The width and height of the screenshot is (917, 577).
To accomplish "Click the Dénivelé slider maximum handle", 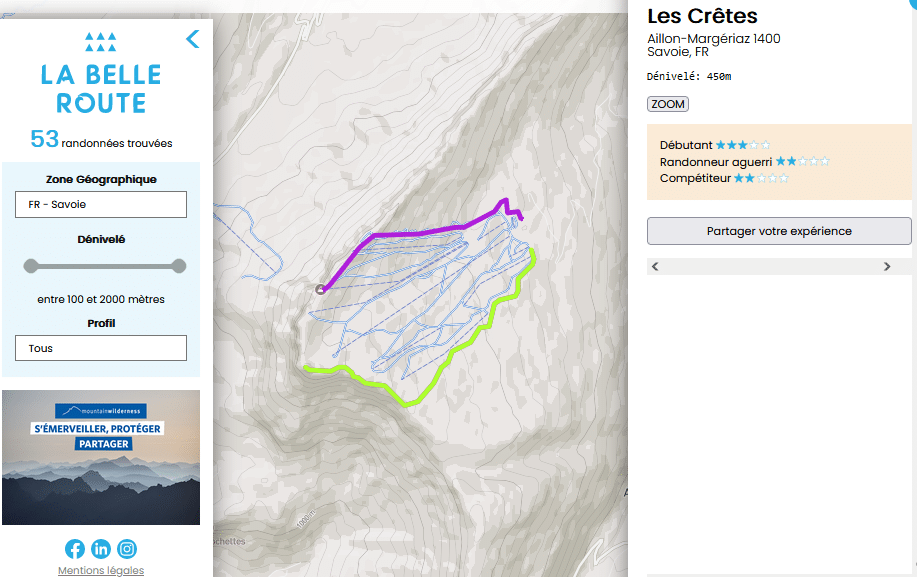I will click(x=179, y=266).
